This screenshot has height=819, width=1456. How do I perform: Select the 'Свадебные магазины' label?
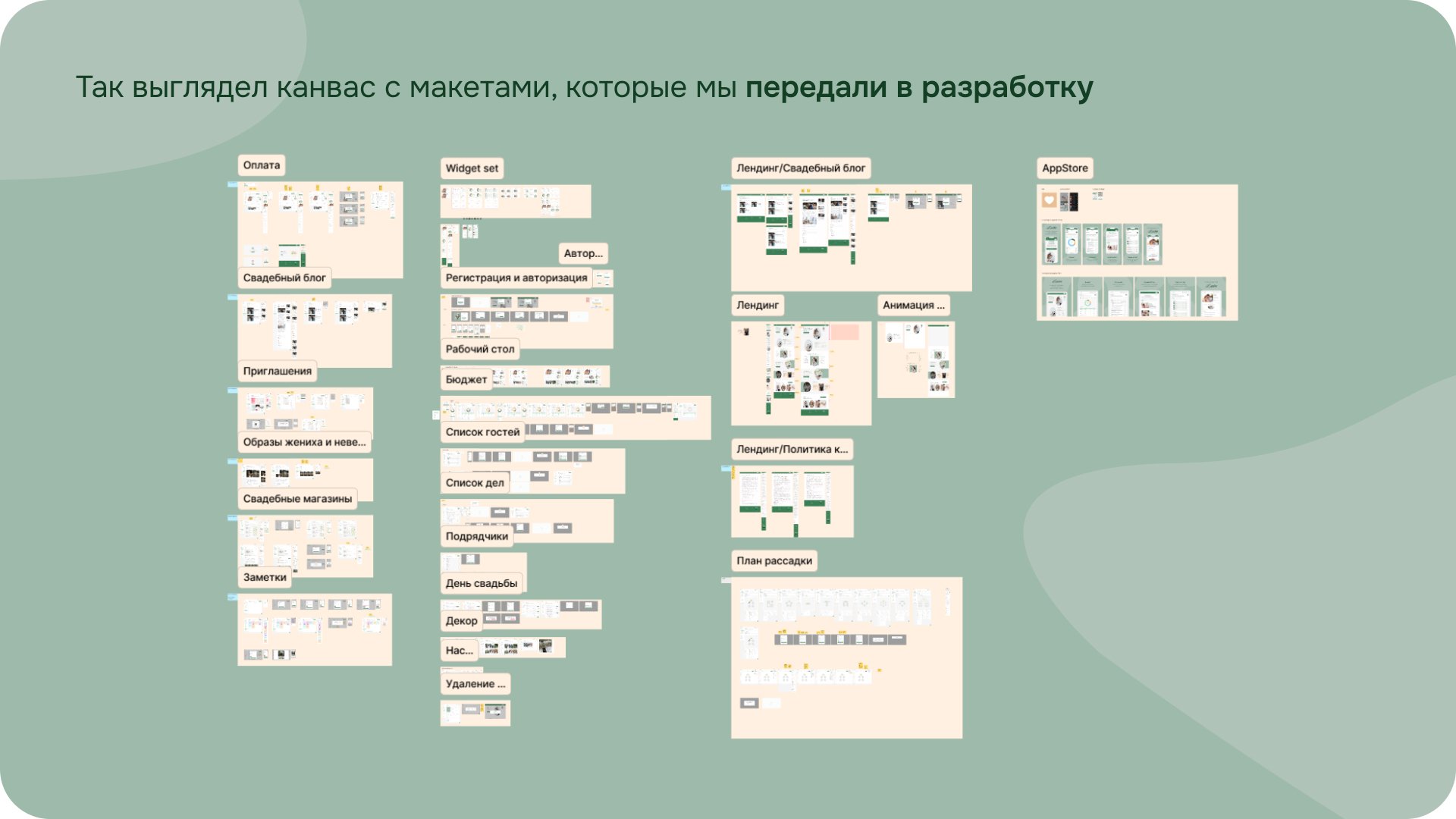point(297,499)
